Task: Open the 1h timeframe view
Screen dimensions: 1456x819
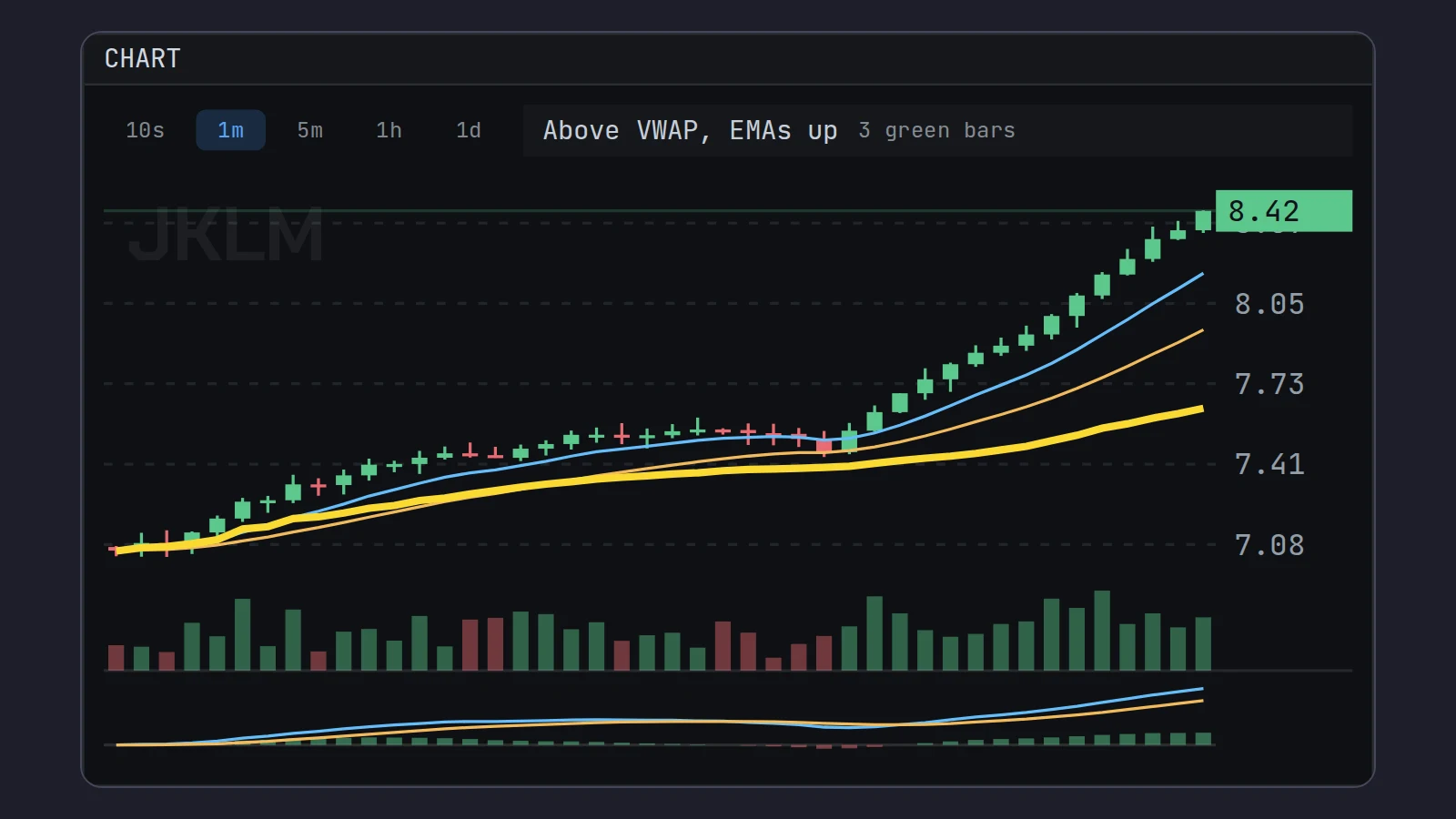Action: 389,130
